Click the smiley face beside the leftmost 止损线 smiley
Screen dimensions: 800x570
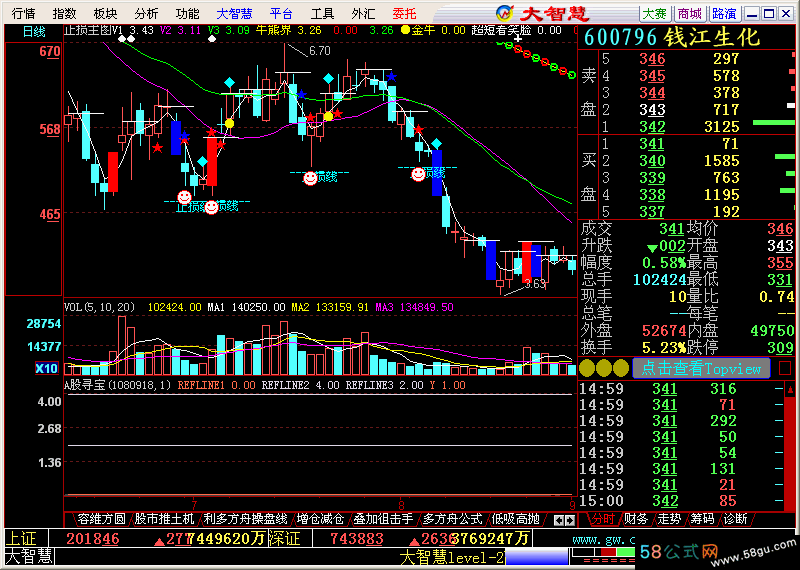click(211, 207)
